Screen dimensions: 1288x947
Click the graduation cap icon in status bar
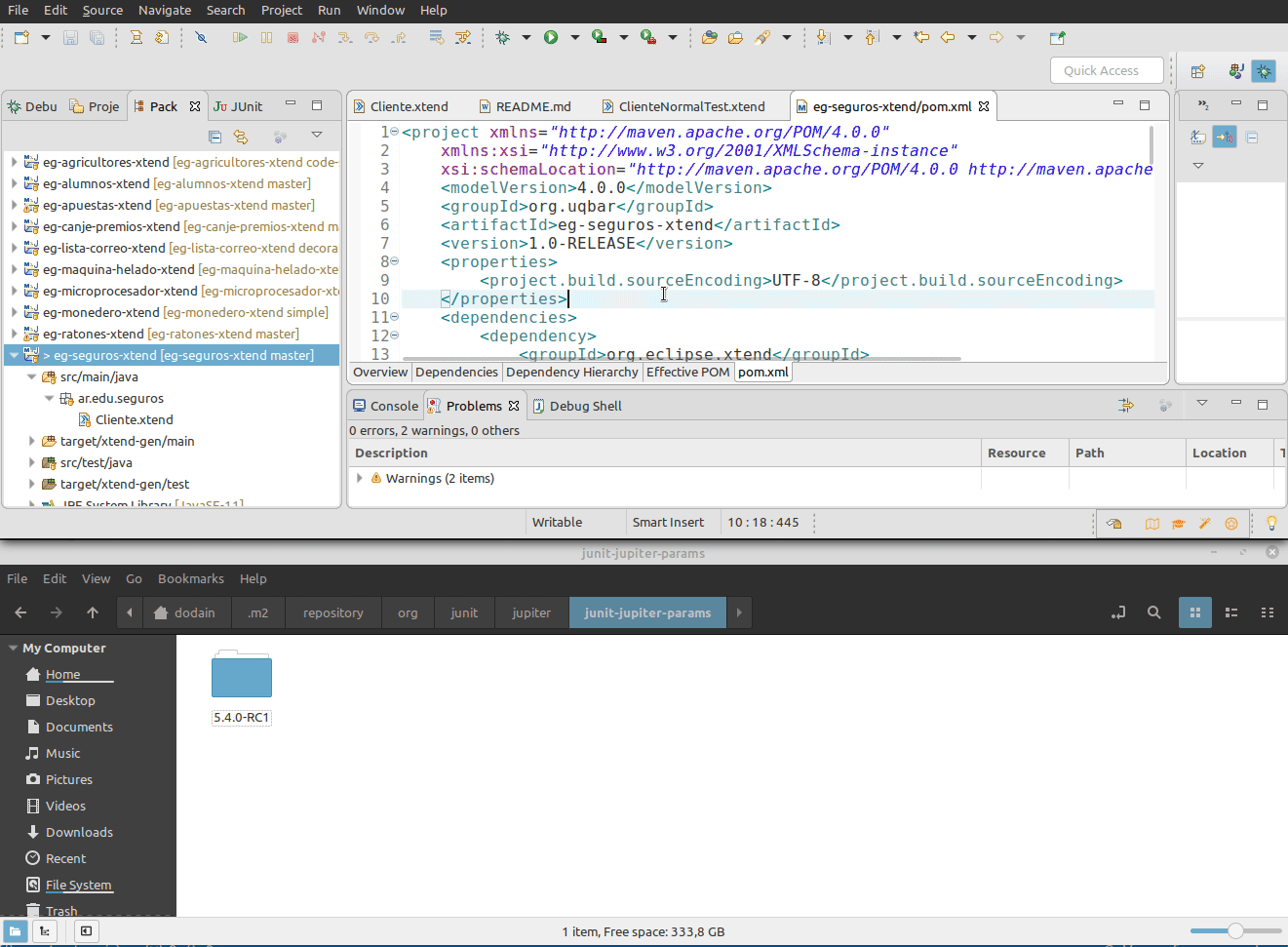coord(1179,524)
